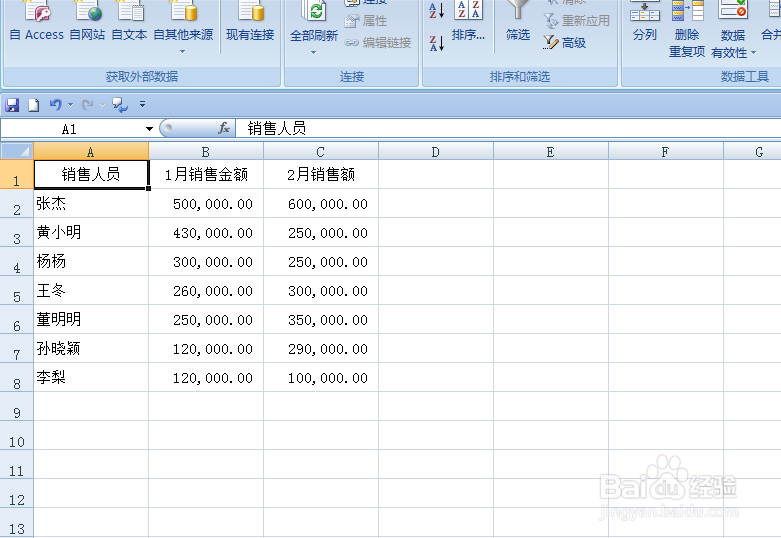Screen dimensions: 781x538
Task: Select row 1 header
Action: click(x=16, y=174)
